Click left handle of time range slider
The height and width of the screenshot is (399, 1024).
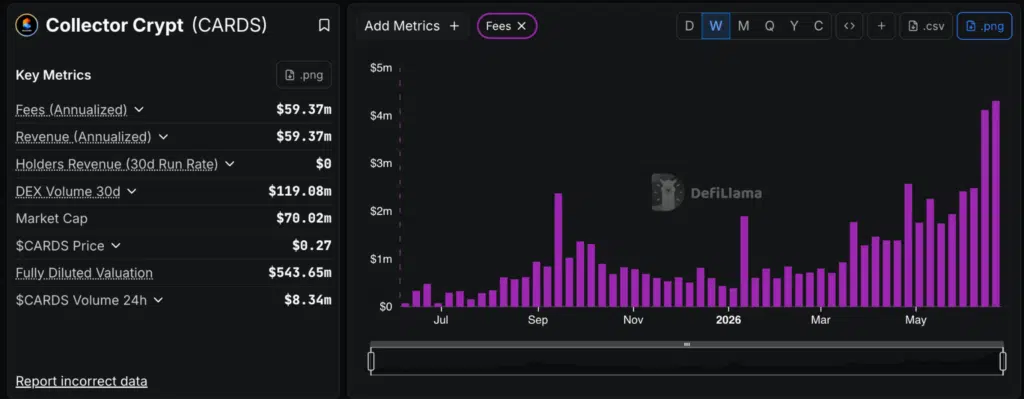tap(371, 361)
